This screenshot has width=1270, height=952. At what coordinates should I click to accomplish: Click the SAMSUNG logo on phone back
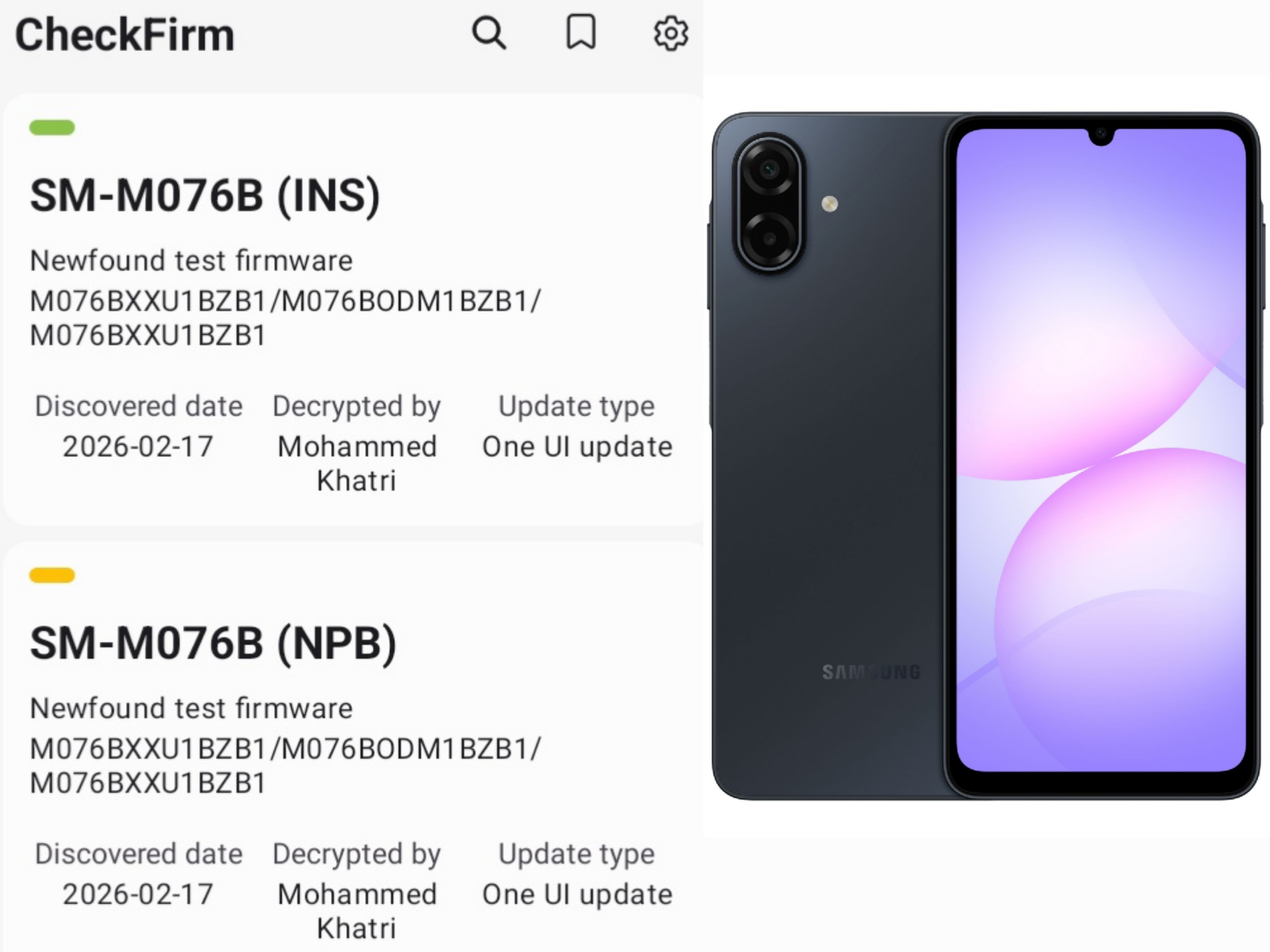click(x=871, y=672)
